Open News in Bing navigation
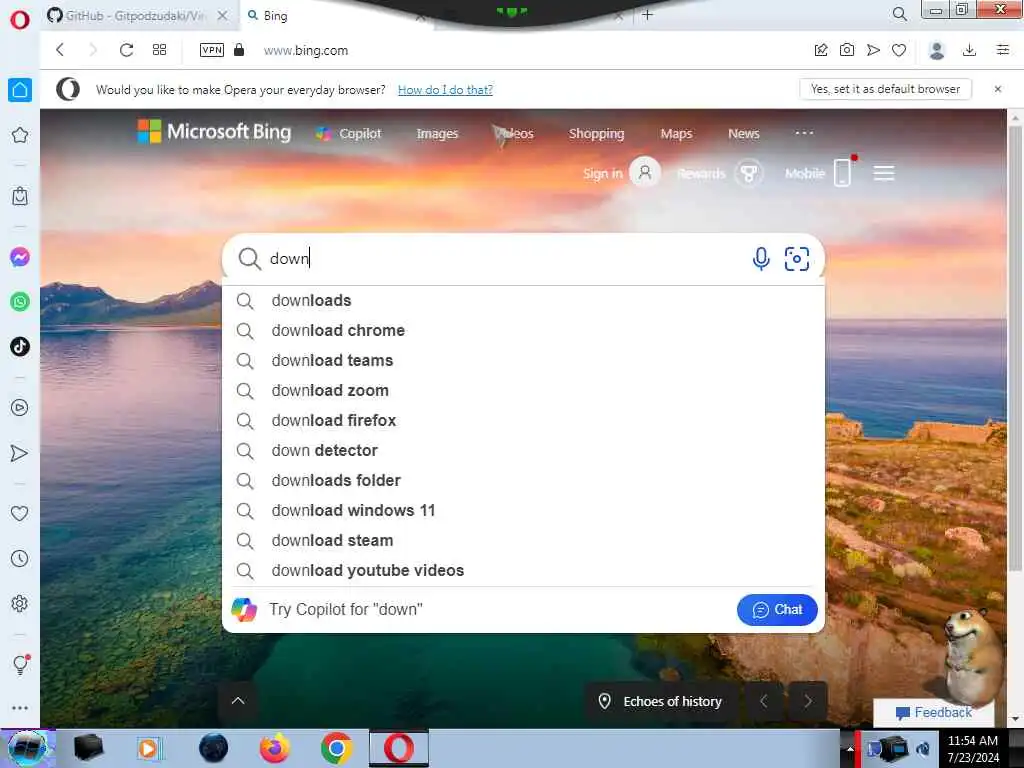The width and height of the screenshot is (1024, 768). pos(744,134)
